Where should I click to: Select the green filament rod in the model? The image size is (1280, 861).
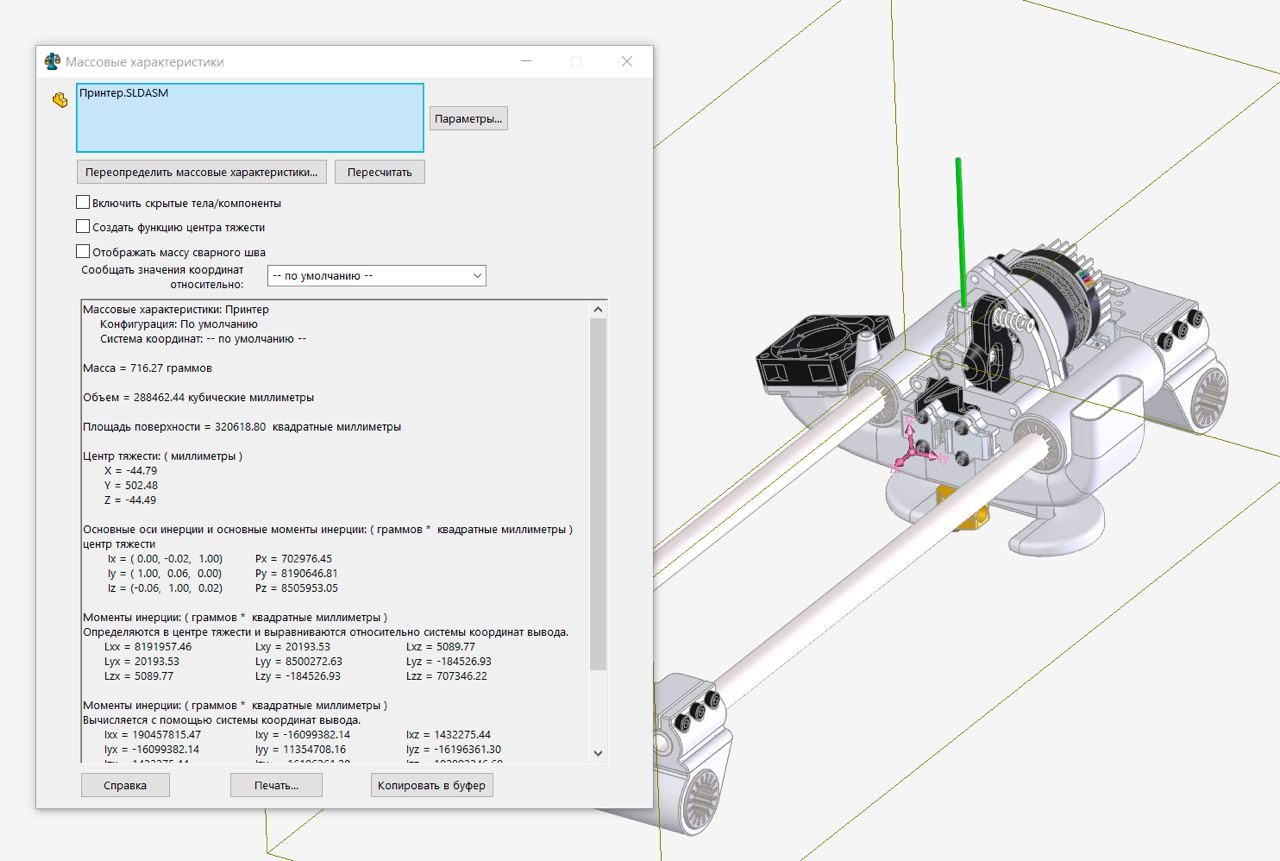click(x=961, y=232)
